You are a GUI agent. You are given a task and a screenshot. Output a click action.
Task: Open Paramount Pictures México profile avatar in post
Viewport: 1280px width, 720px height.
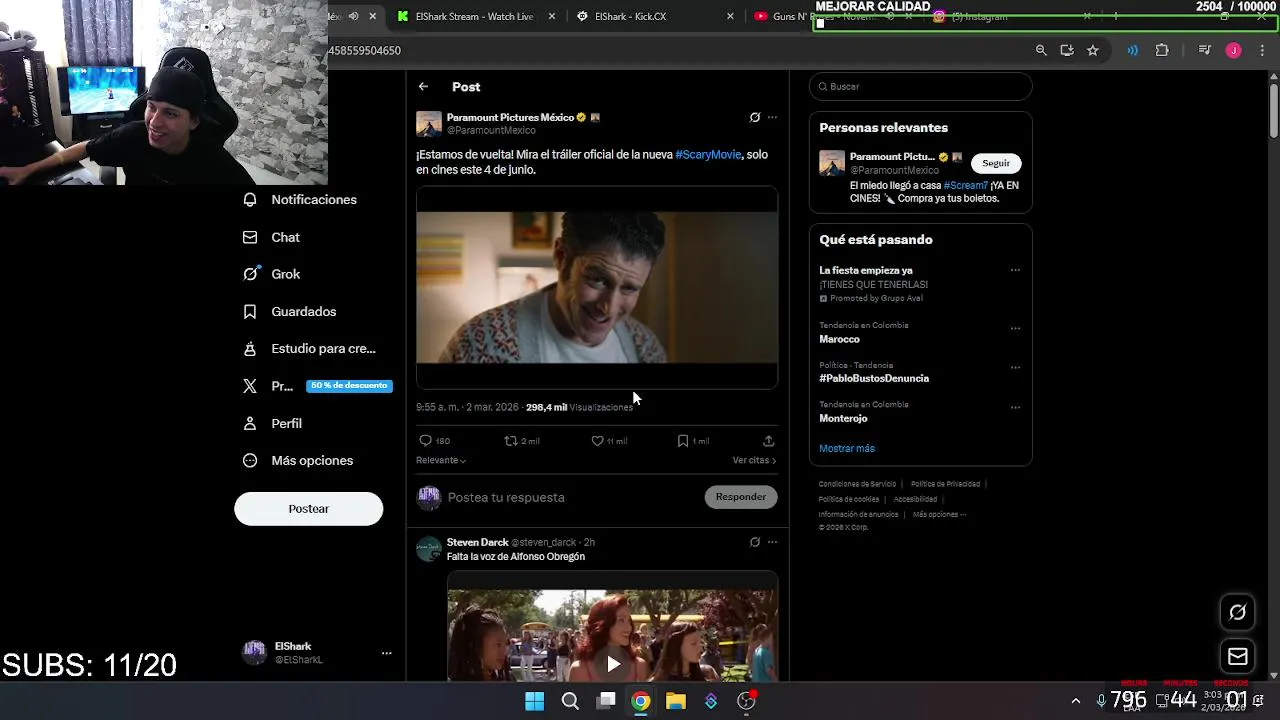429,124
